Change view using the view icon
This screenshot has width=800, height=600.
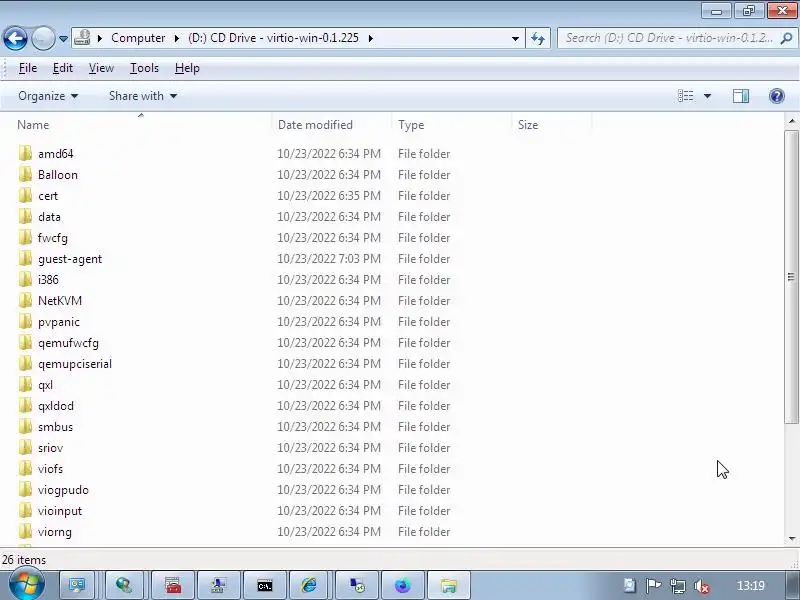click(685, 96)
